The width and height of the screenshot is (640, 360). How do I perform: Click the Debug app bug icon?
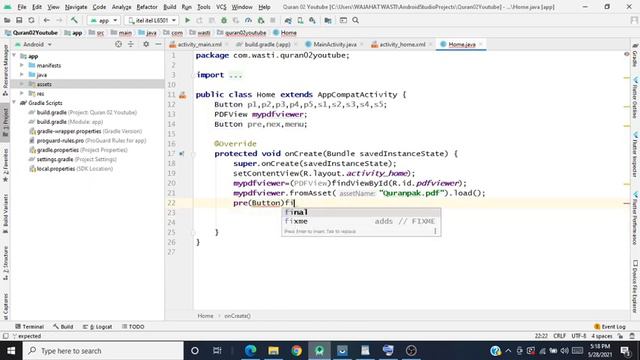point(224,20)
